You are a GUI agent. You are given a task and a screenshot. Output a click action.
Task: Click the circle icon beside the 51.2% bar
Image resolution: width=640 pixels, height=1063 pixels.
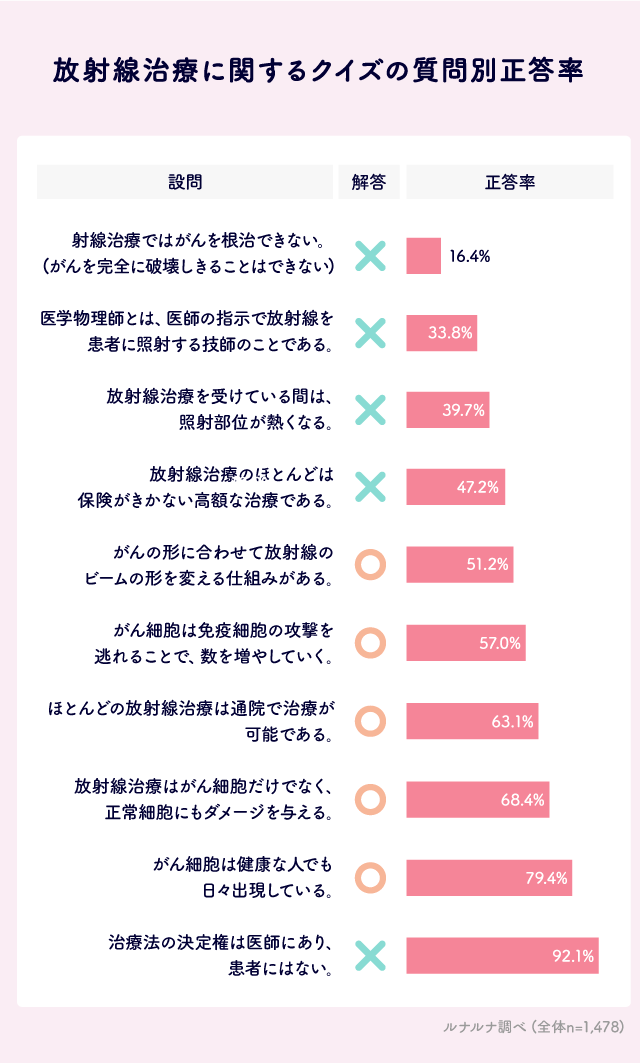[370, 564]
